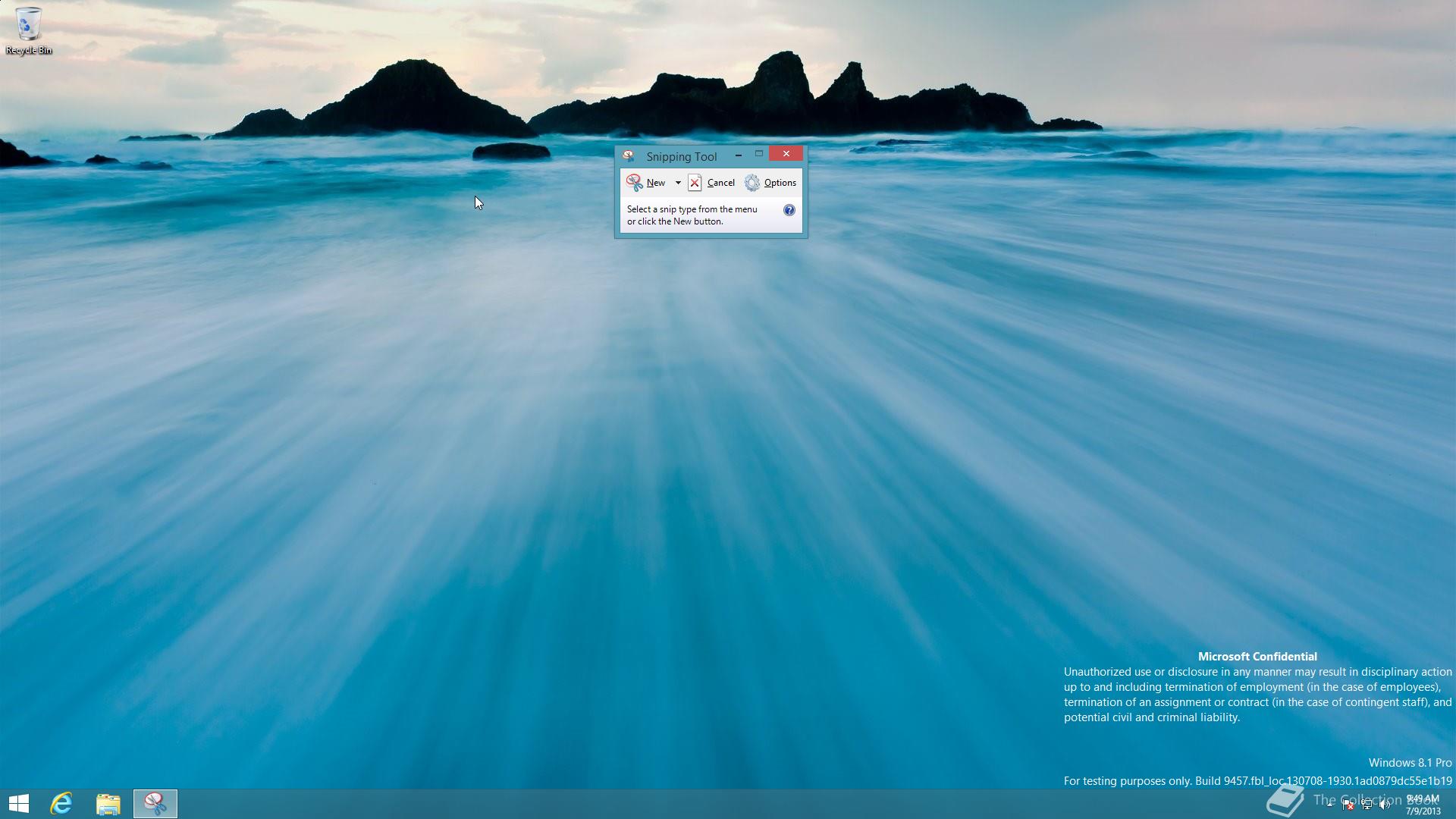Viewport: 1456px width, 819px height.
Task: Show hidden tray icons arrow
Action: [1329, 805]
